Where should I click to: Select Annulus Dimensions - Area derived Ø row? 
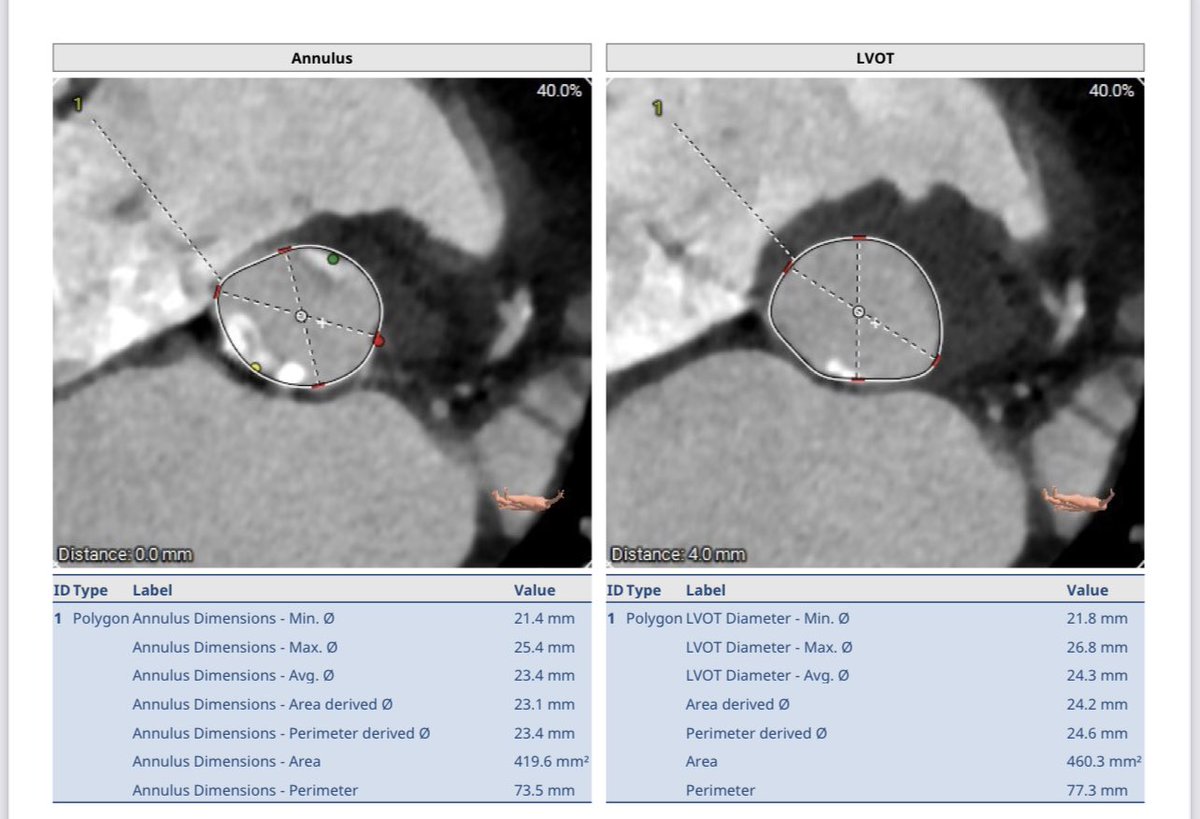[321, 704]
